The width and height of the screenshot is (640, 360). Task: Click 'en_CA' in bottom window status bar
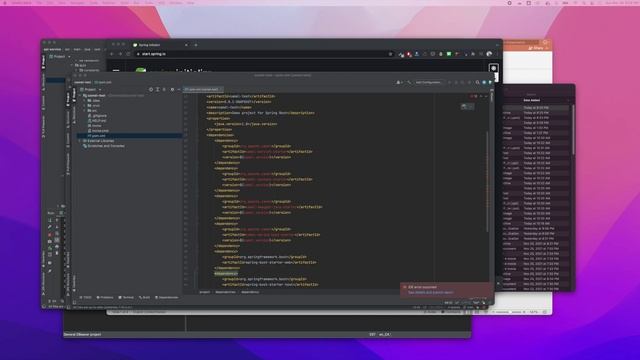pyautogui.click(x=384, y=335)
